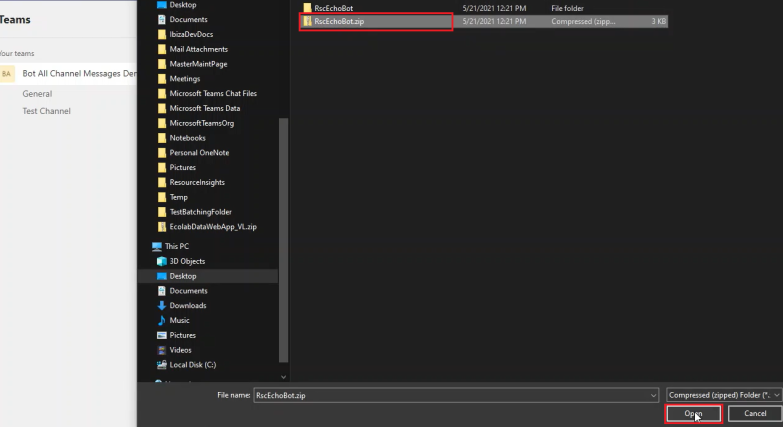Click the Cancel button

pos(755,414)
